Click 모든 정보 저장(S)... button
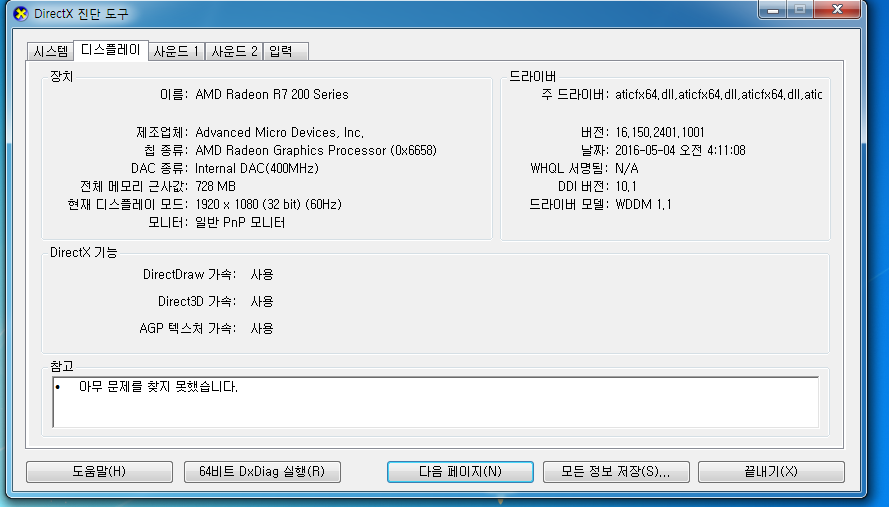Screen dimensions: 889x507 coord(616,471)
